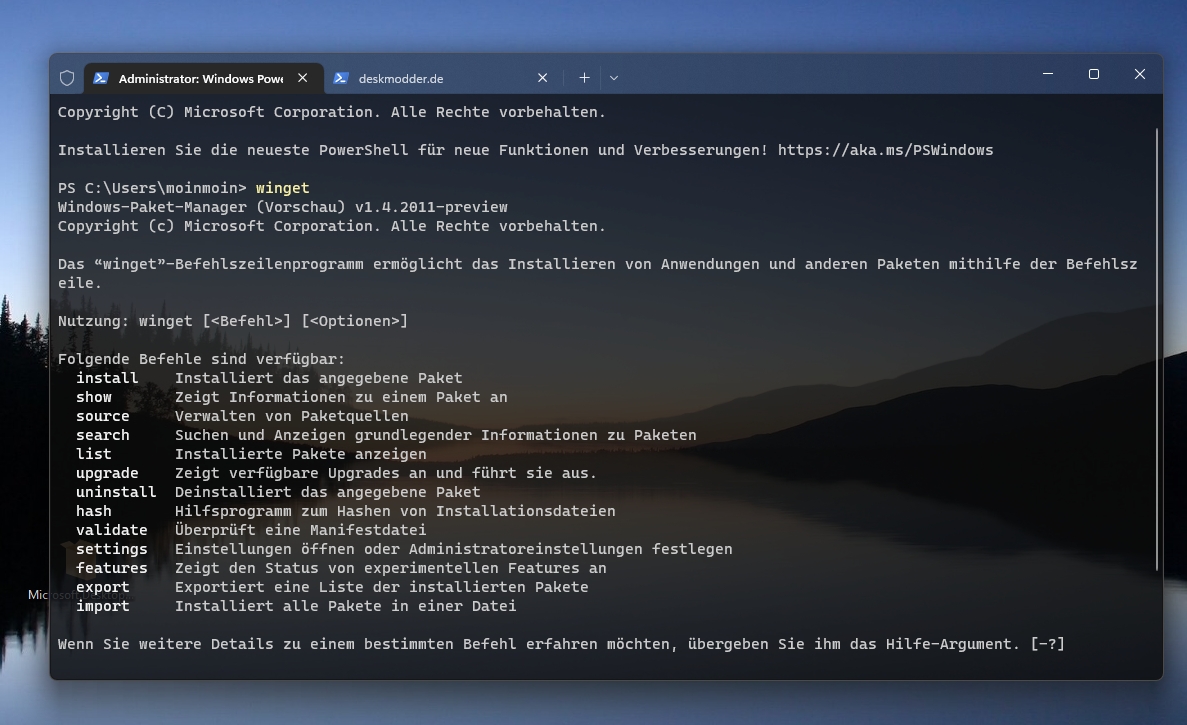Click the 'import' command name
The image size is (1187, 725).
pos(102,605)
